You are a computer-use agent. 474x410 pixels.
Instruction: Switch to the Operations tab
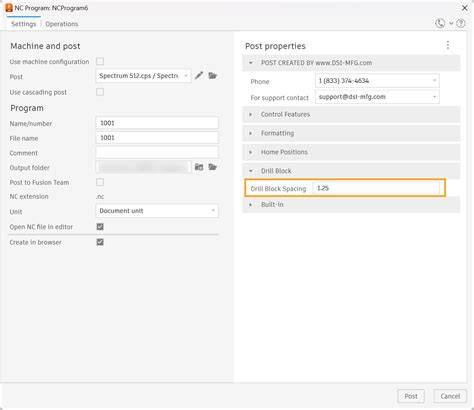pyautogui.click(x=62, y=24)
